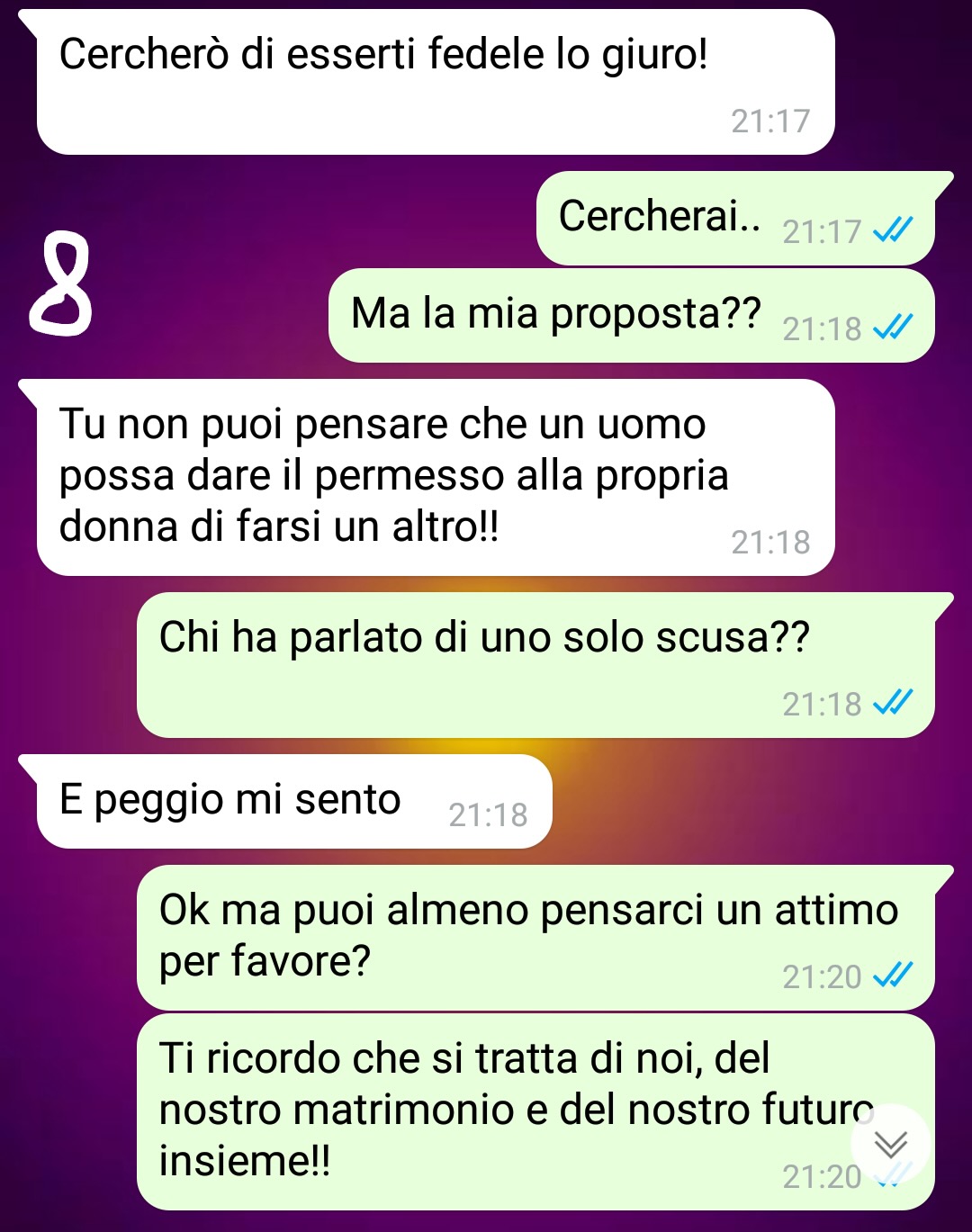The width and height of the screenshot is (972, 1232).
Task: Click read receipt ticks on 'Cercherai..' message
Action: point(893,230)
